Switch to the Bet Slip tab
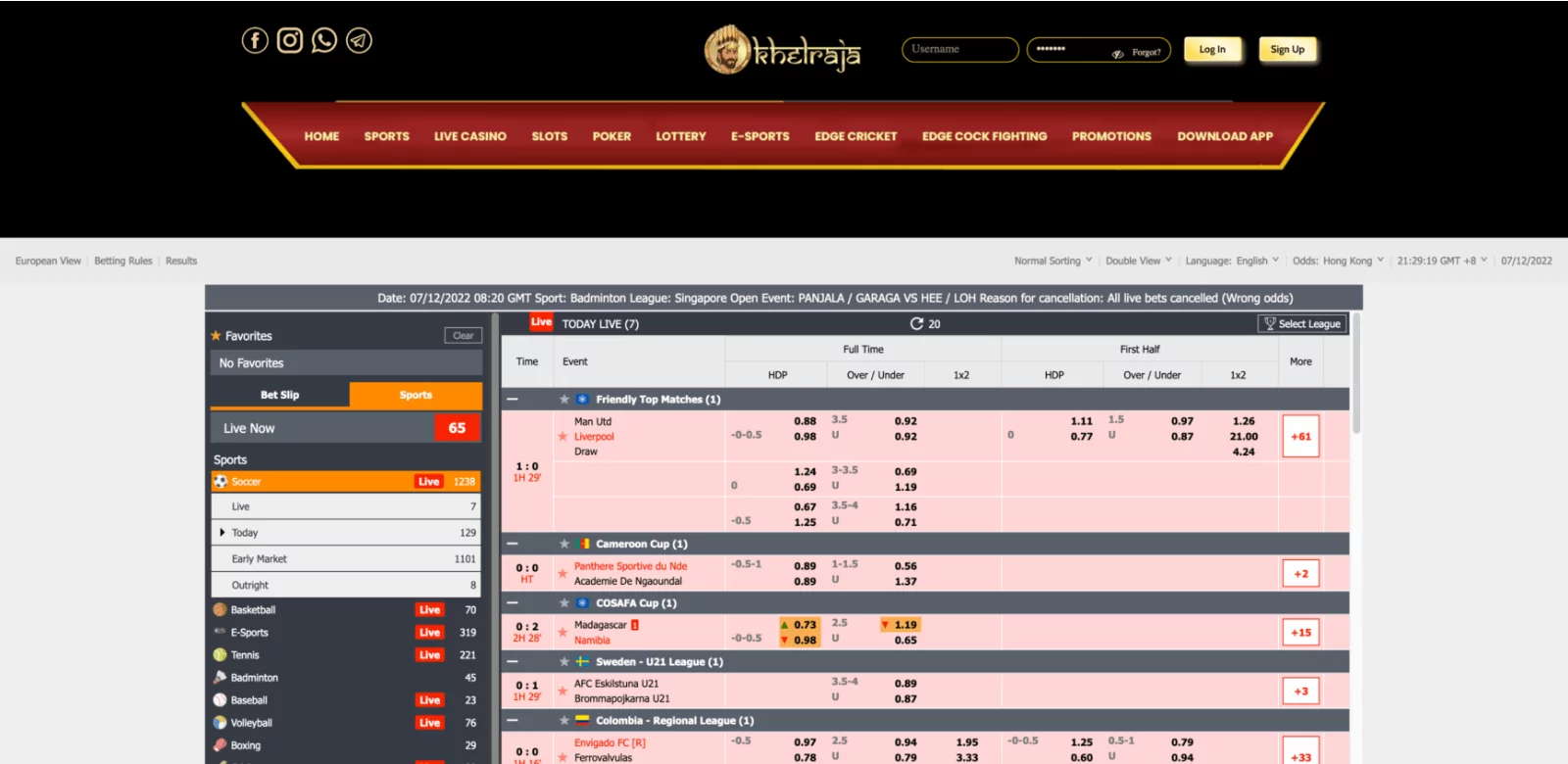 pos(279,395)
